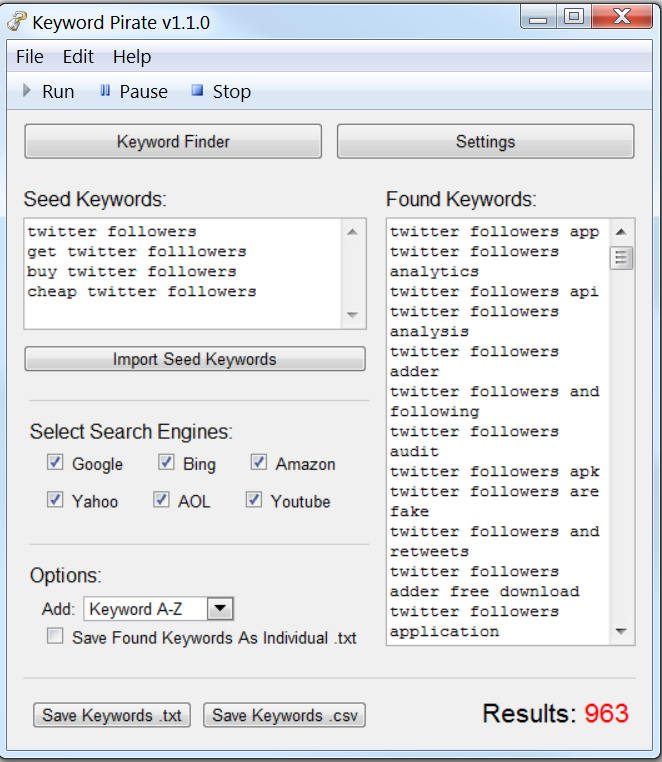The width and height of the screenshot is (662, 762).
Task: Open the Settings tab
Action: click(486, 141)
